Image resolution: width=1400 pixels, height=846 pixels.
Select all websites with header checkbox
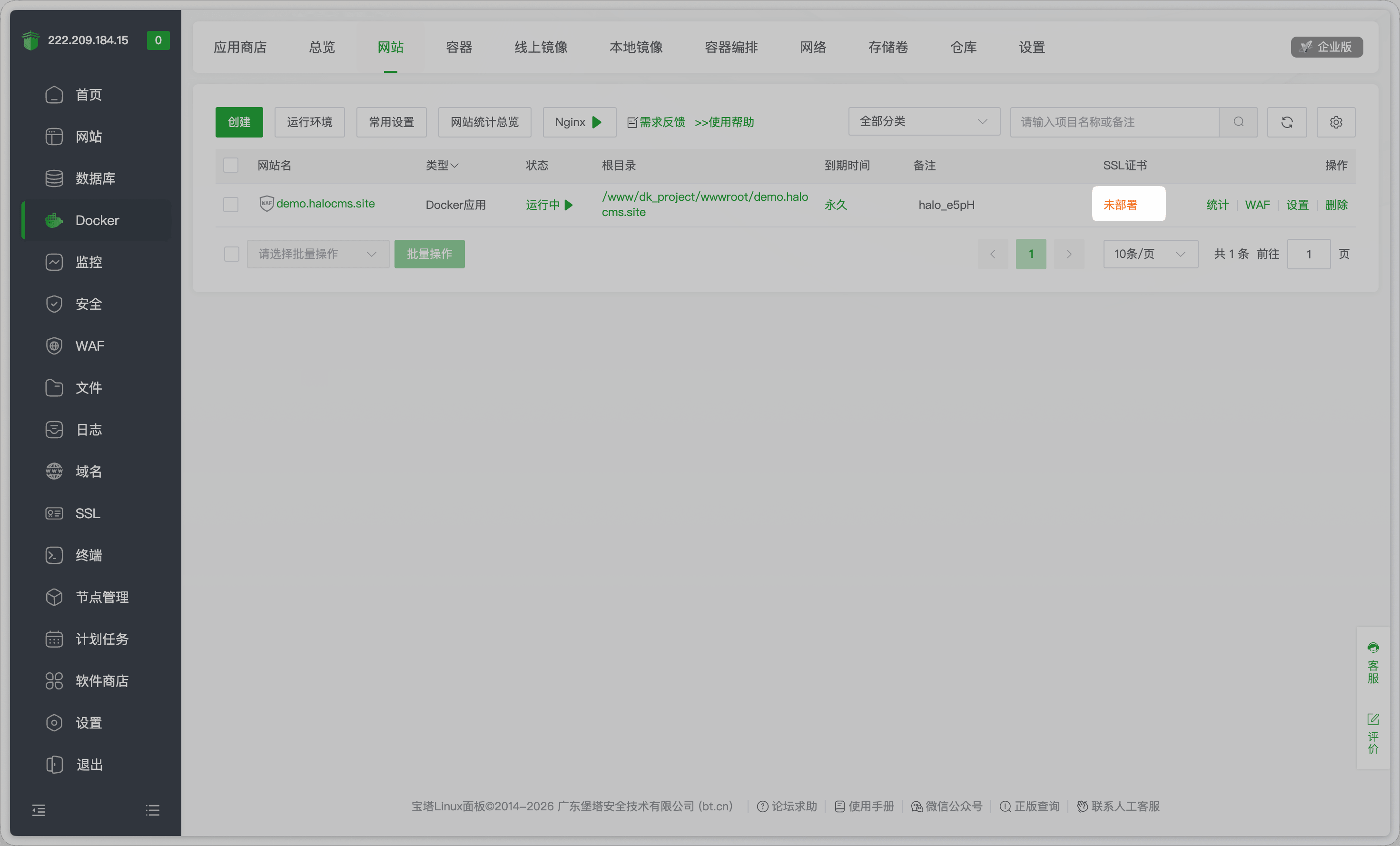tap(231, 165)
